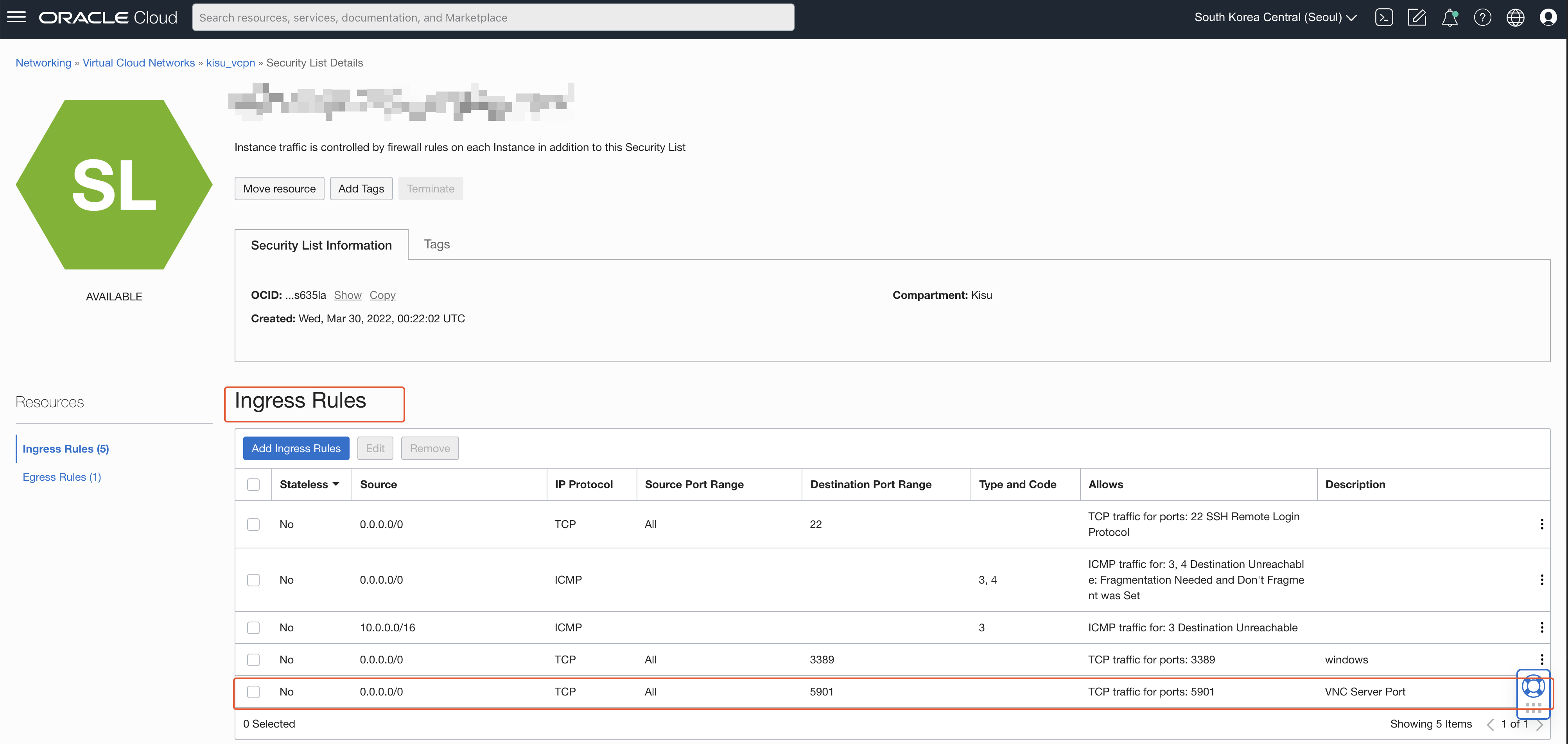Viewport: 1568px width, 744px height.
Task: Click the SL security list hexagon icon
Action: (114, 185)
